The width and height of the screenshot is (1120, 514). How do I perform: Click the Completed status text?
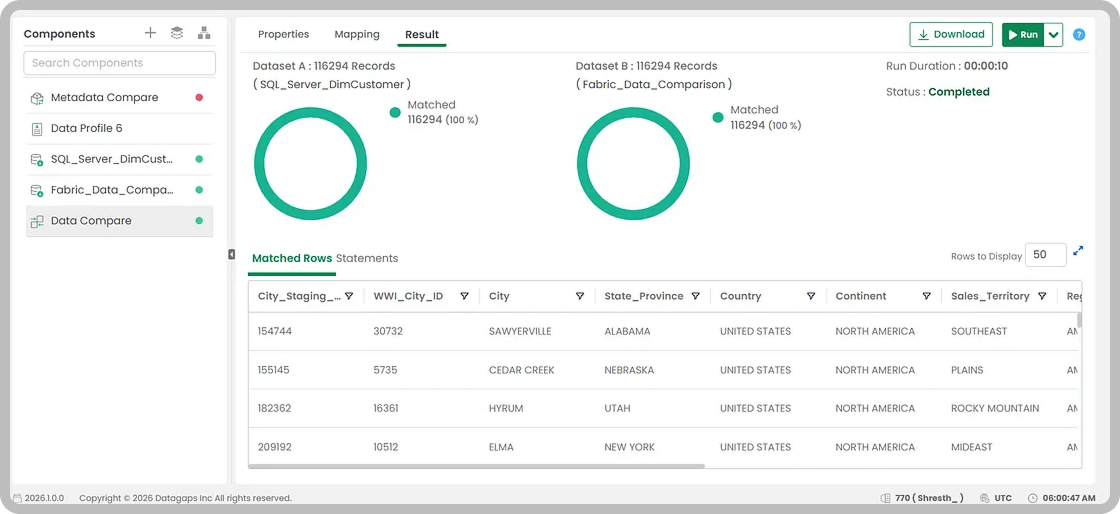tap(959, 92)
